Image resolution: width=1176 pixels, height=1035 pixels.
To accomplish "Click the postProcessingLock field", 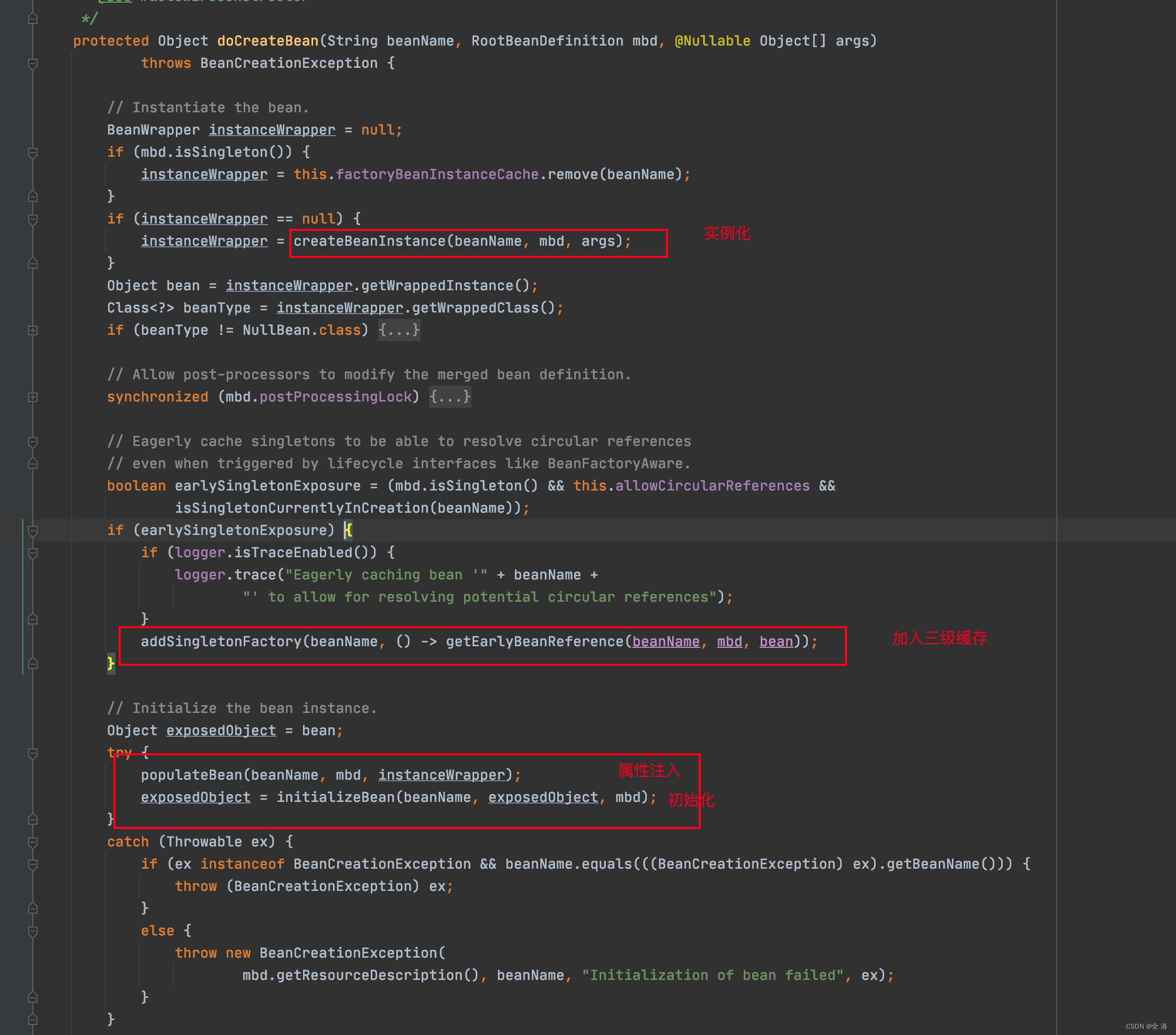I will [x=335, y=397].
